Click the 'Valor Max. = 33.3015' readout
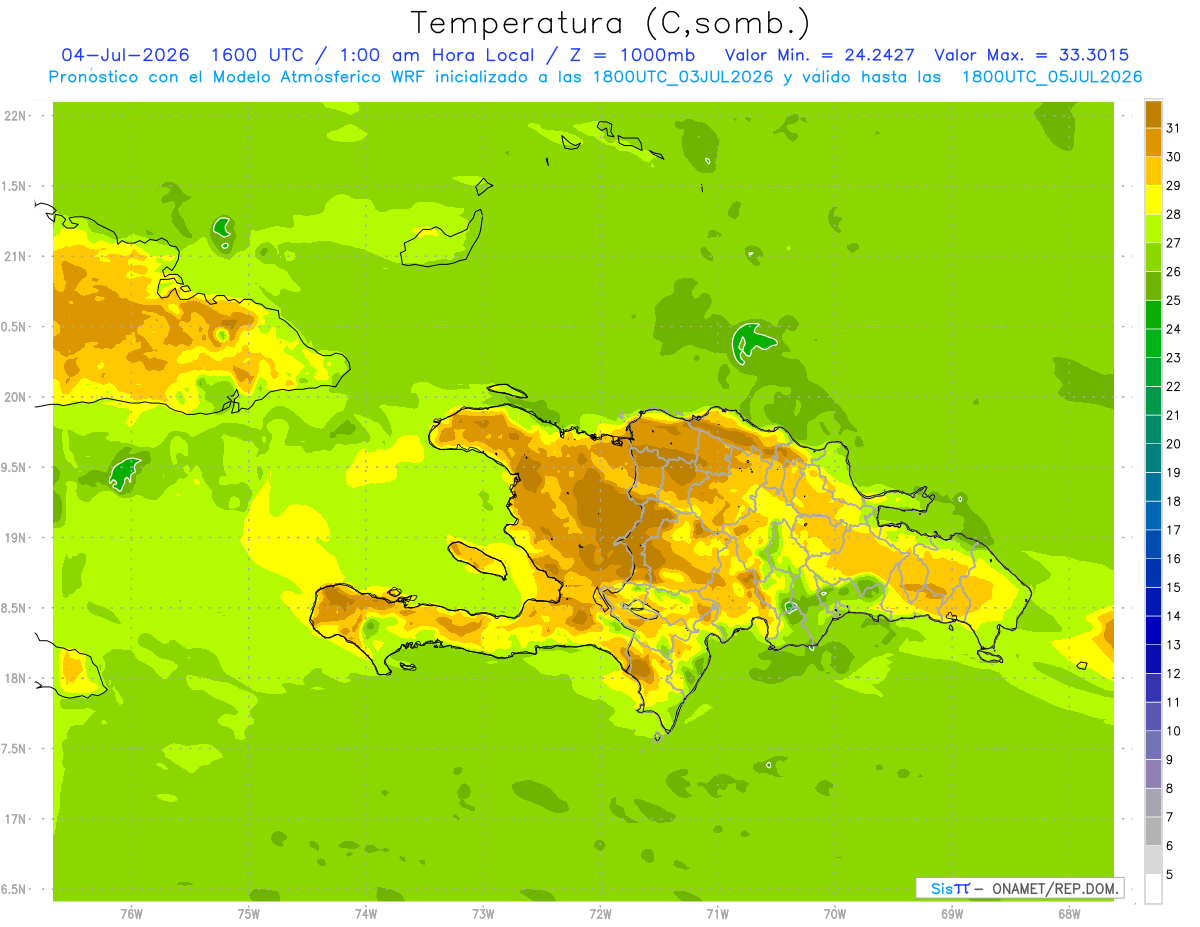 tap(1034, 55)
